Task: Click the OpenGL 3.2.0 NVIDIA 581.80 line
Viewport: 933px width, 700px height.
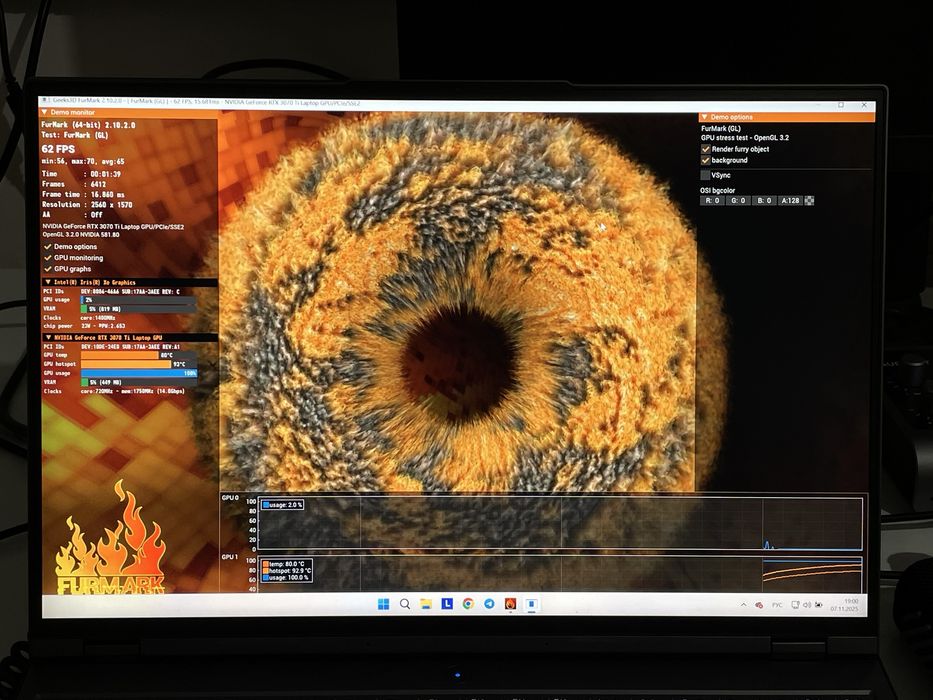Action: [x=81, y=235]
